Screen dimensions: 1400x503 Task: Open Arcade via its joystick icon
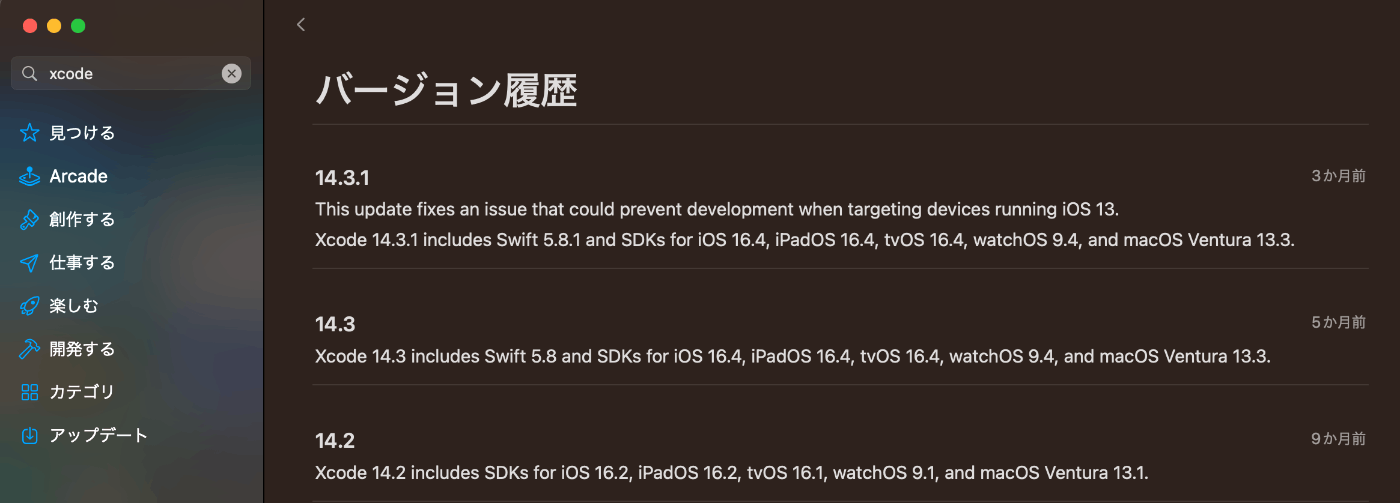coord(29,176)
